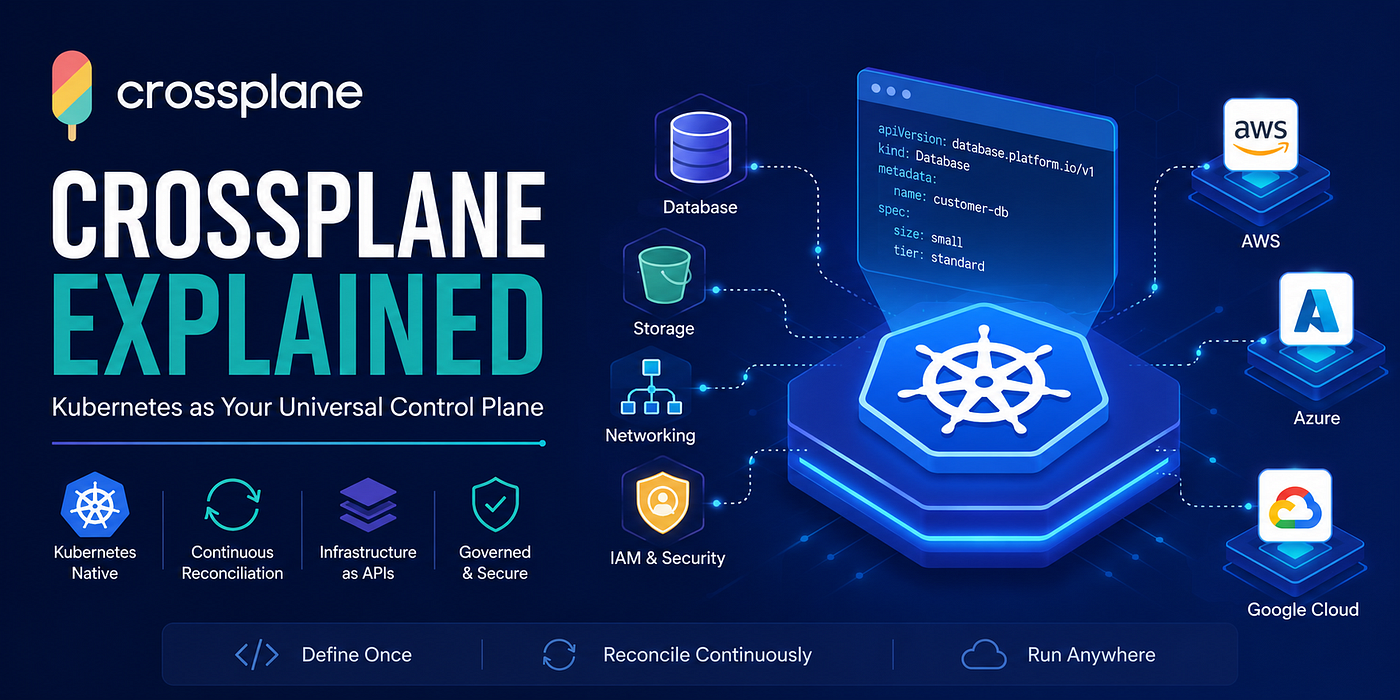Screen dimensions: 1400x700
Task: Click the 'Kubernetes Native' caption
Action: click(x=94, y=563)
